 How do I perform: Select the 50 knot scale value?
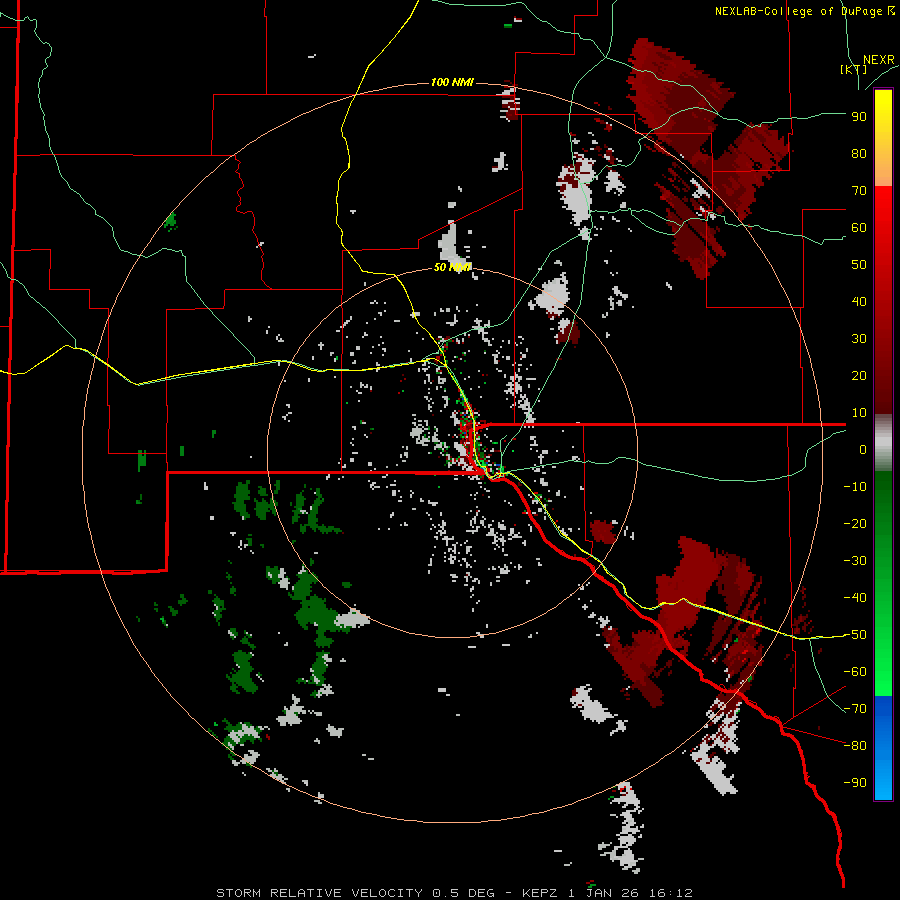click(x=859, y=265)
